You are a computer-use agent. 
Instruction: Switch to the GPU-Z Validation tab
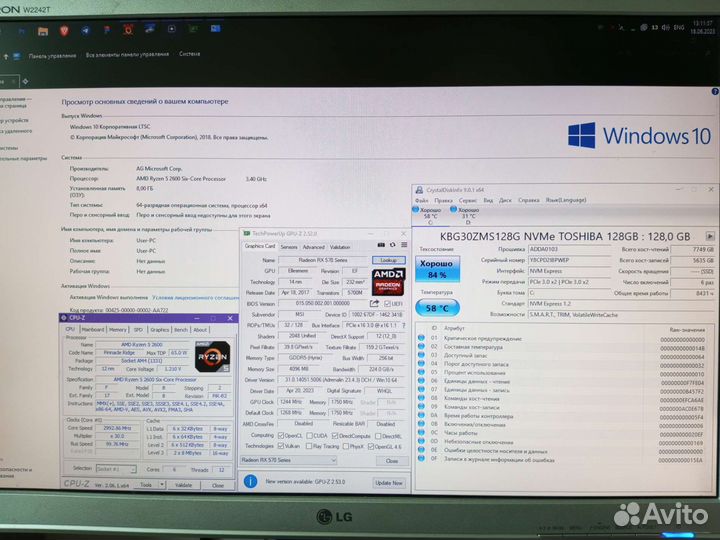click(x=340, y=247)
